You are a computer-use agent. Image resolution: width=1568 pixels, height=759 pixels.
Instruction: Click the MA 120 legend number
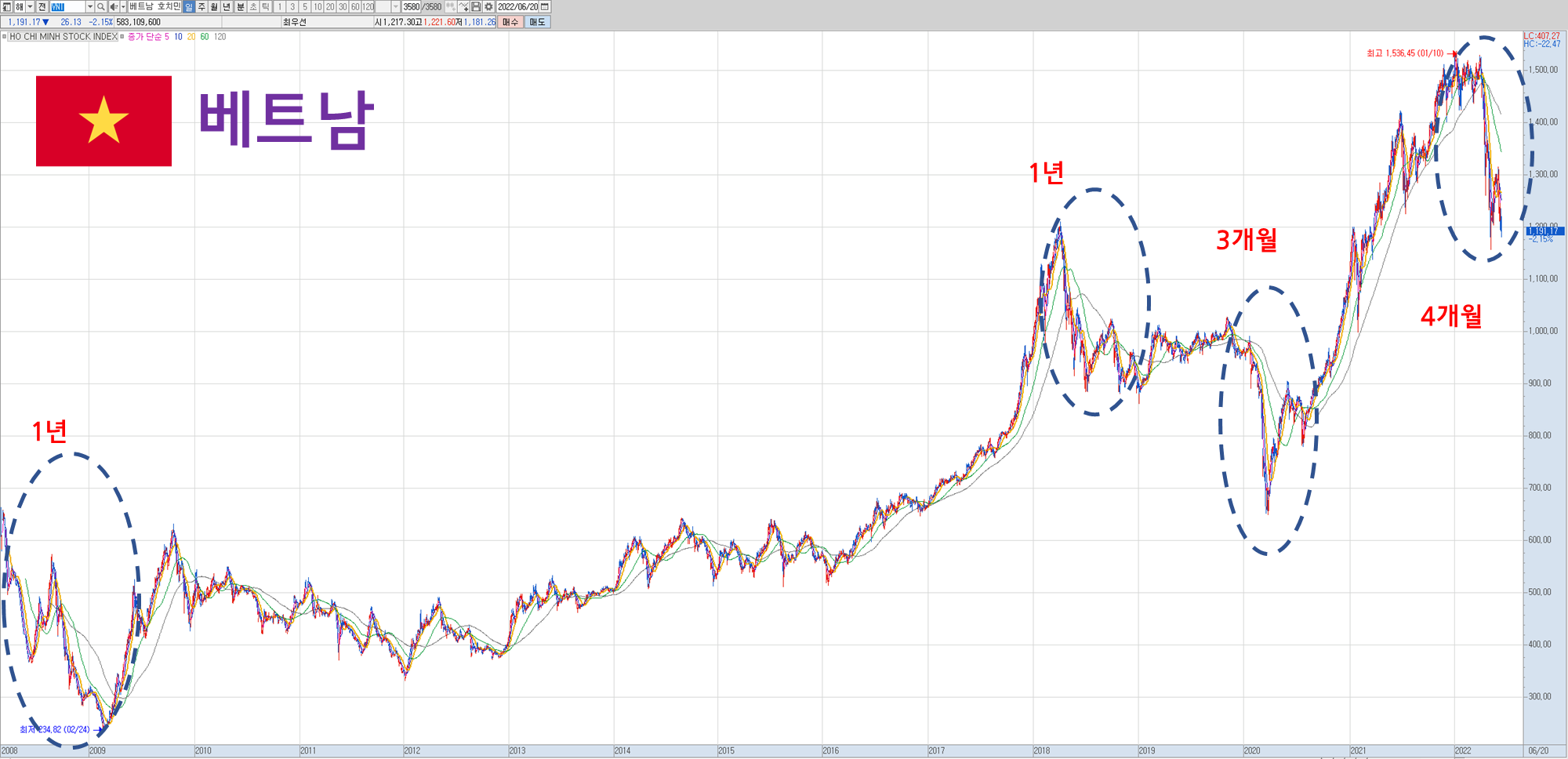tap(220, 37)
